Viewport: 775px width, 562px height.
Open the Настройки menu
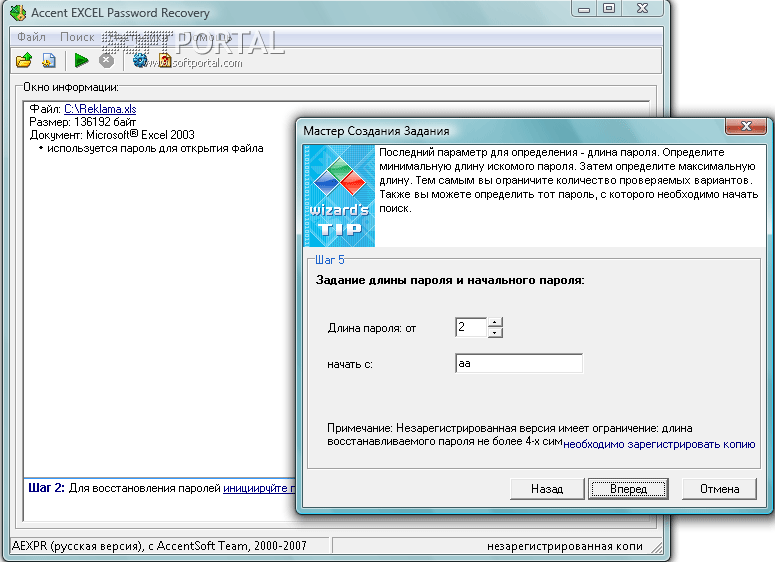click(137, 37)
